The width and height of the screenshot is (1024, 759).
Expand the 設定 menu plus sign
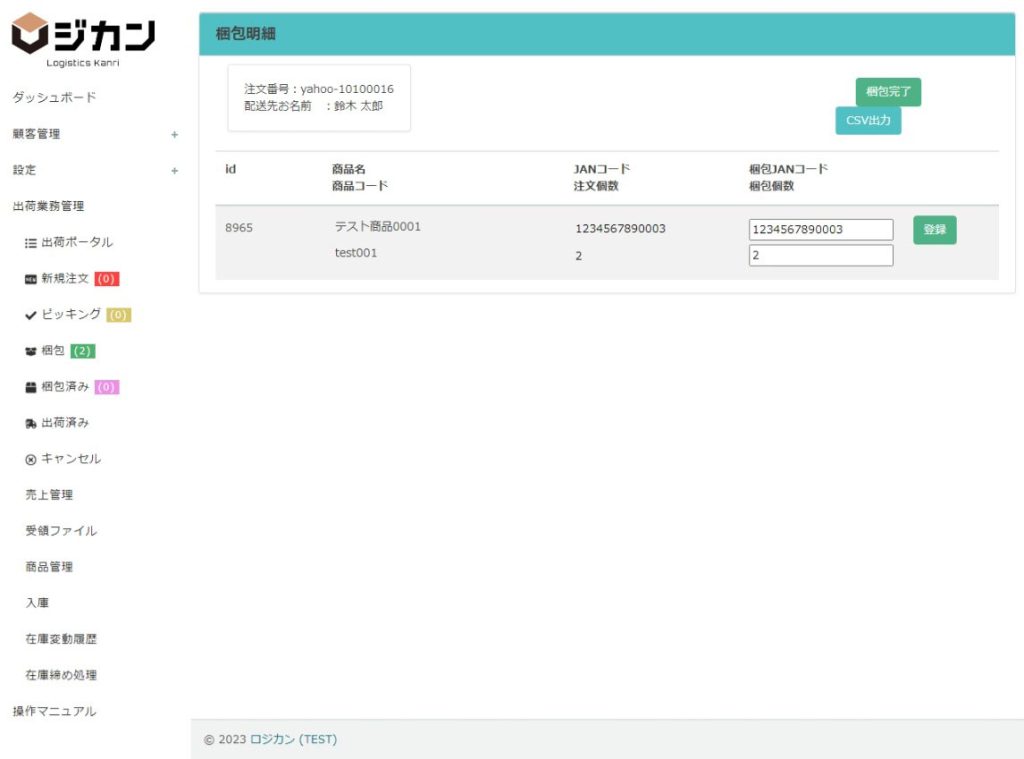click(x=174, y=170)
